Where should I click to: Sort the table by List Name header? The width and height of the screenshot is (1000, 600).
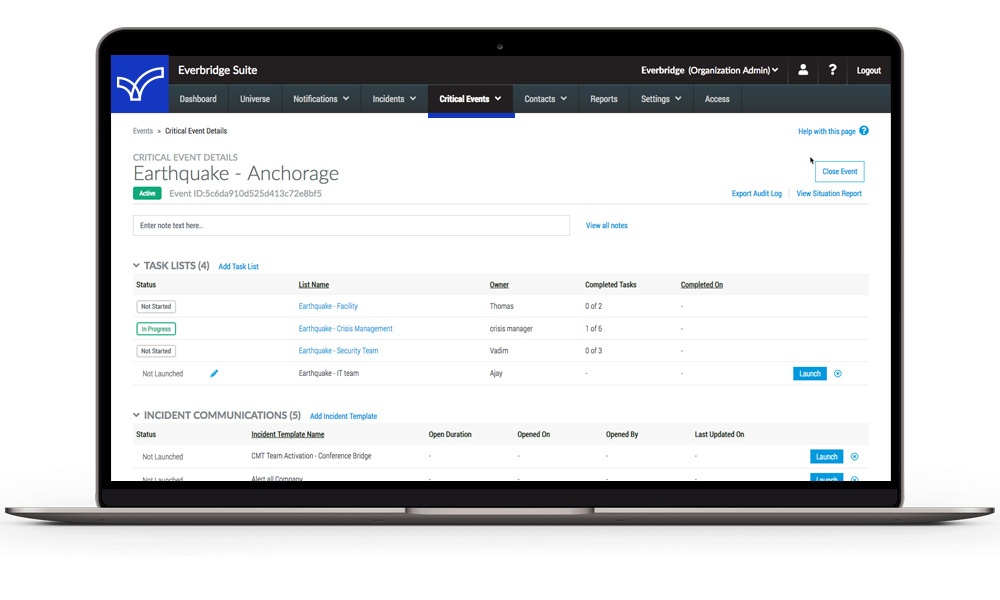313,285
